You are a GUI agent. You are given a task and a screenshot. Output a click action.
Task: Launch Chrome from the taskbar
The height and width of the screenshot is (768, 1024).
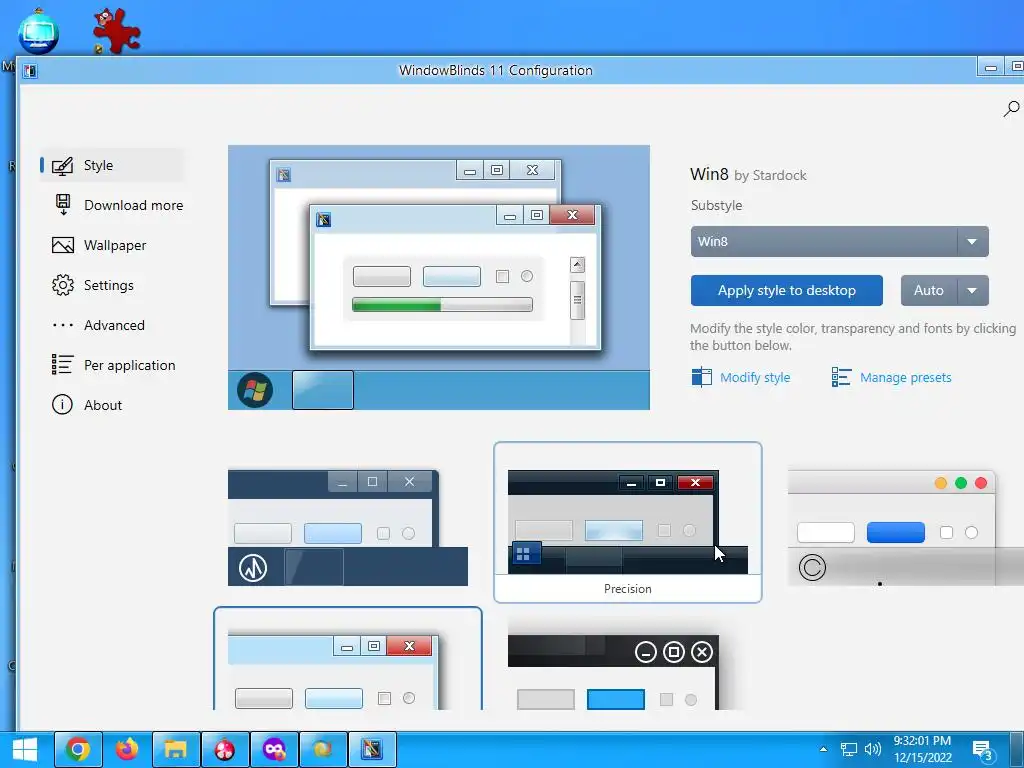click(78, 749)
